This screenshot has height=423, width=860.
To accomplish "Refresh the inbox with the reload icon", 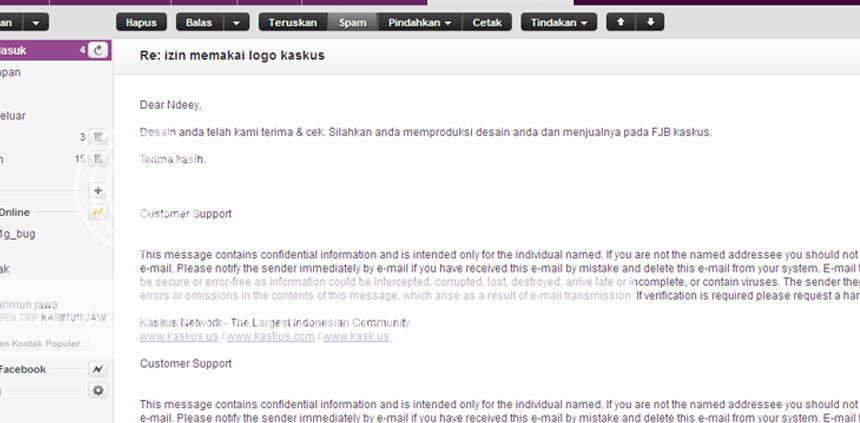I will [x=98, y=50].
